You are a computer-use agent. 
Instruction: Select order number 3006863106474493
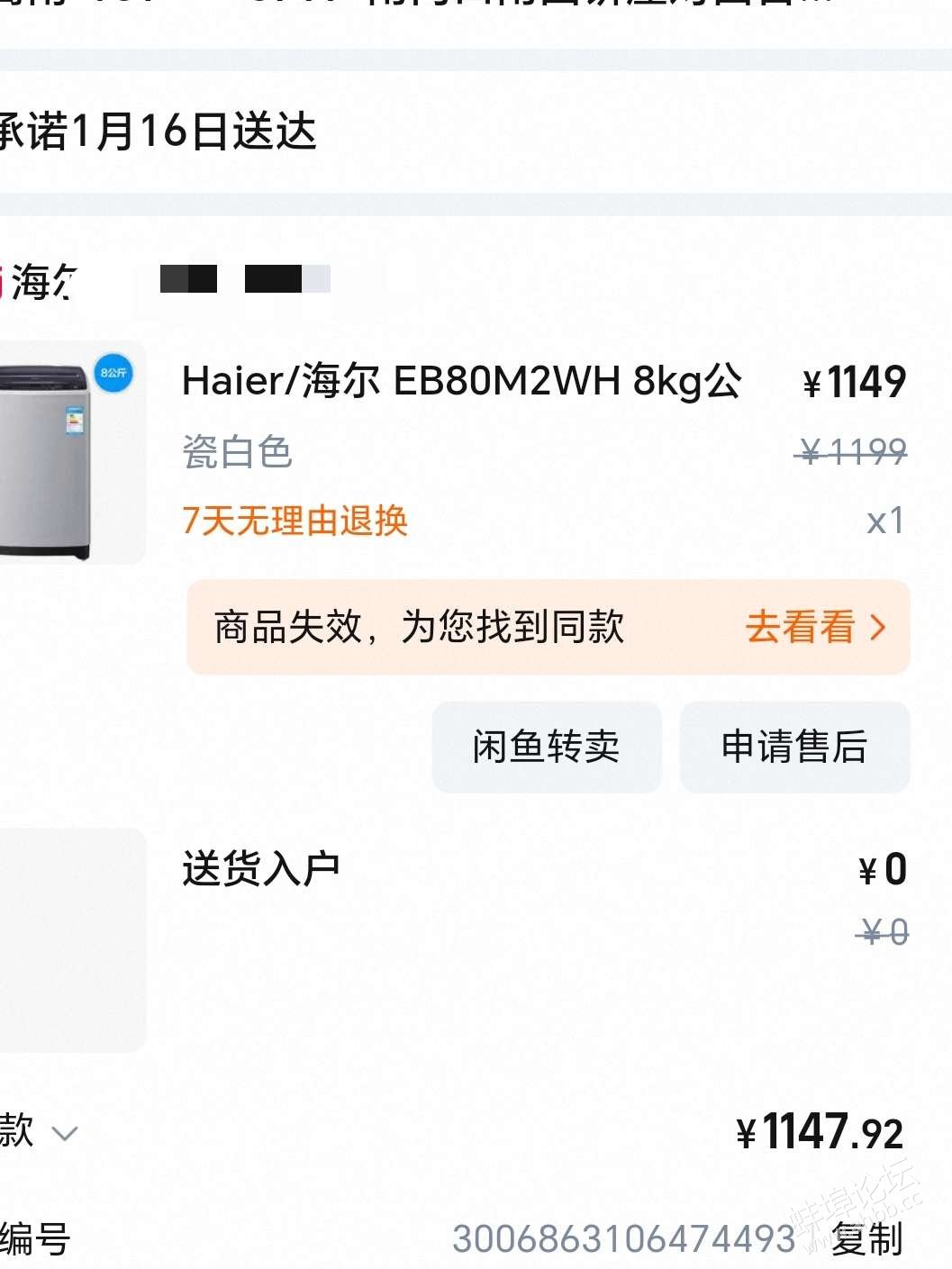[x=624, y=1239]
